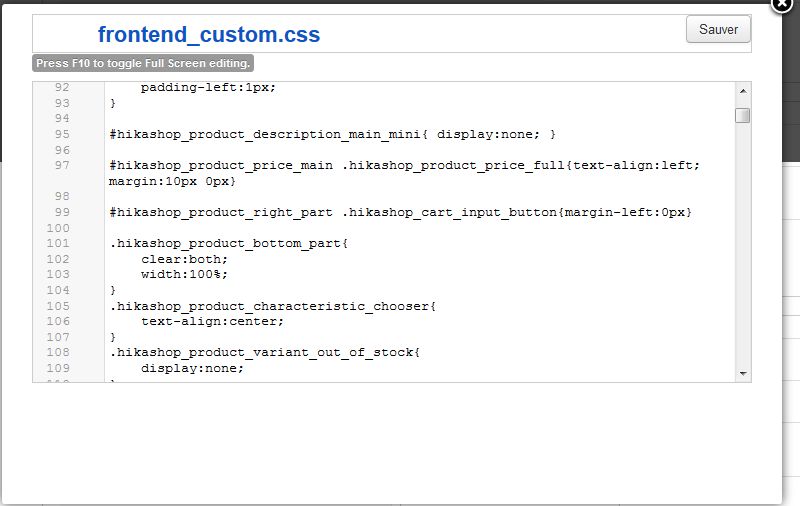Click line number 95 in gutter
The width and height of the screenshot is (800, 506).
[x=62, y=134]
